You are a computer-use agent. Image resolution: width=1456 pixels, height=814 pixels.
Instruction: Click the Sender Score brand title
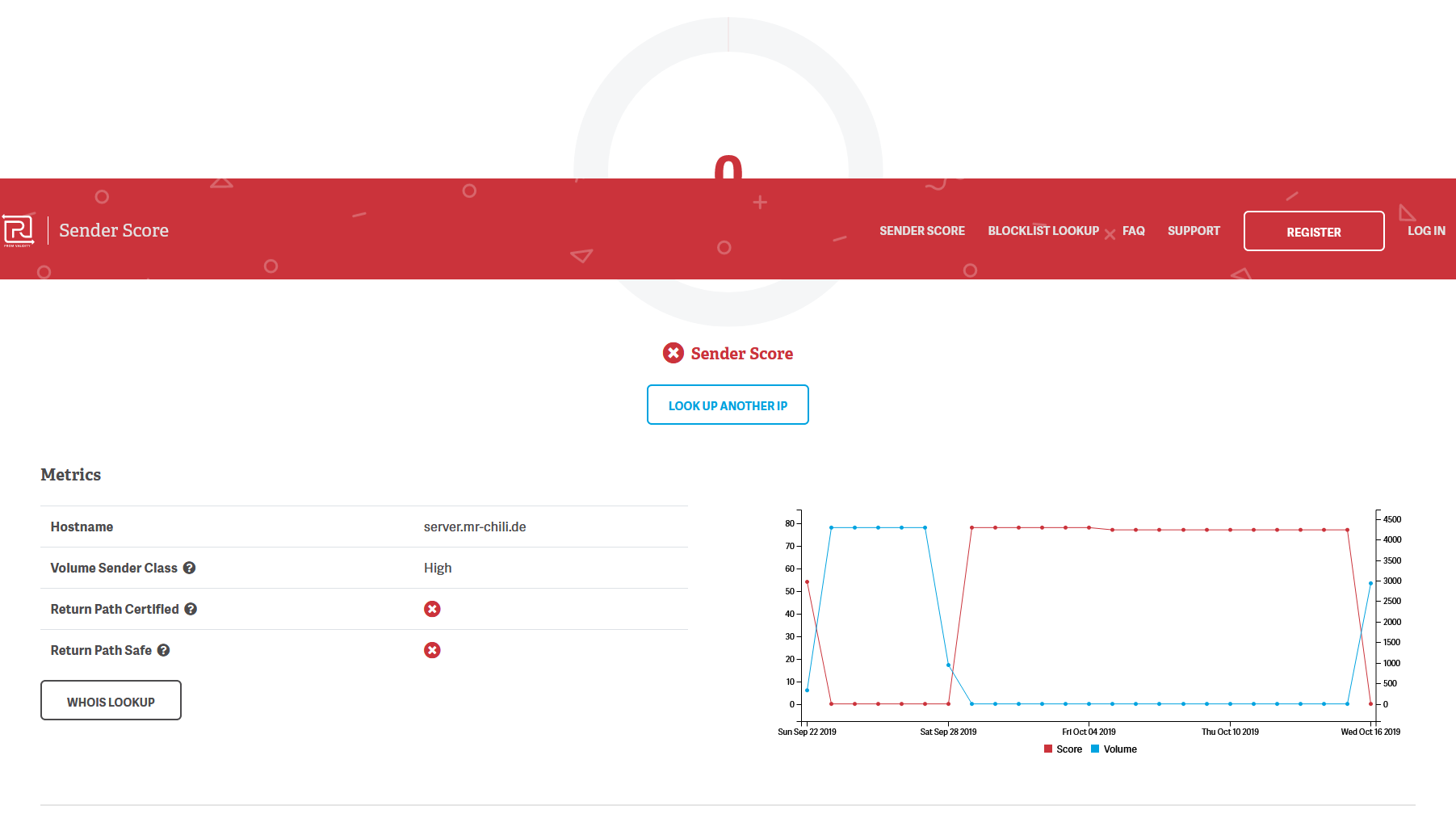tap(114, 231)
